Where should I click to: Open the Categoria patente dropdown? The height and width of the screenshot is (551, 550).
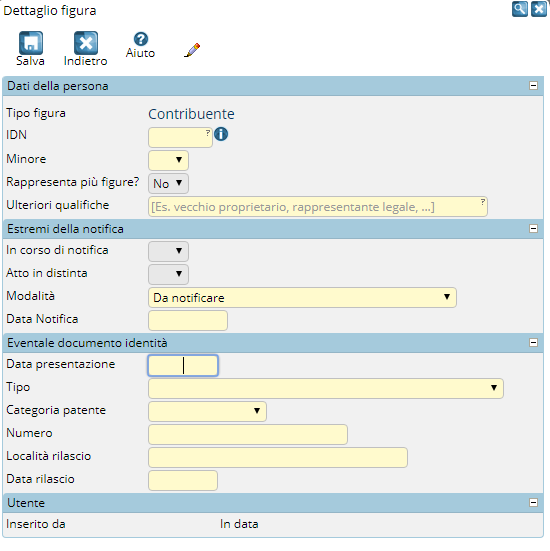[x=207, y=411]
